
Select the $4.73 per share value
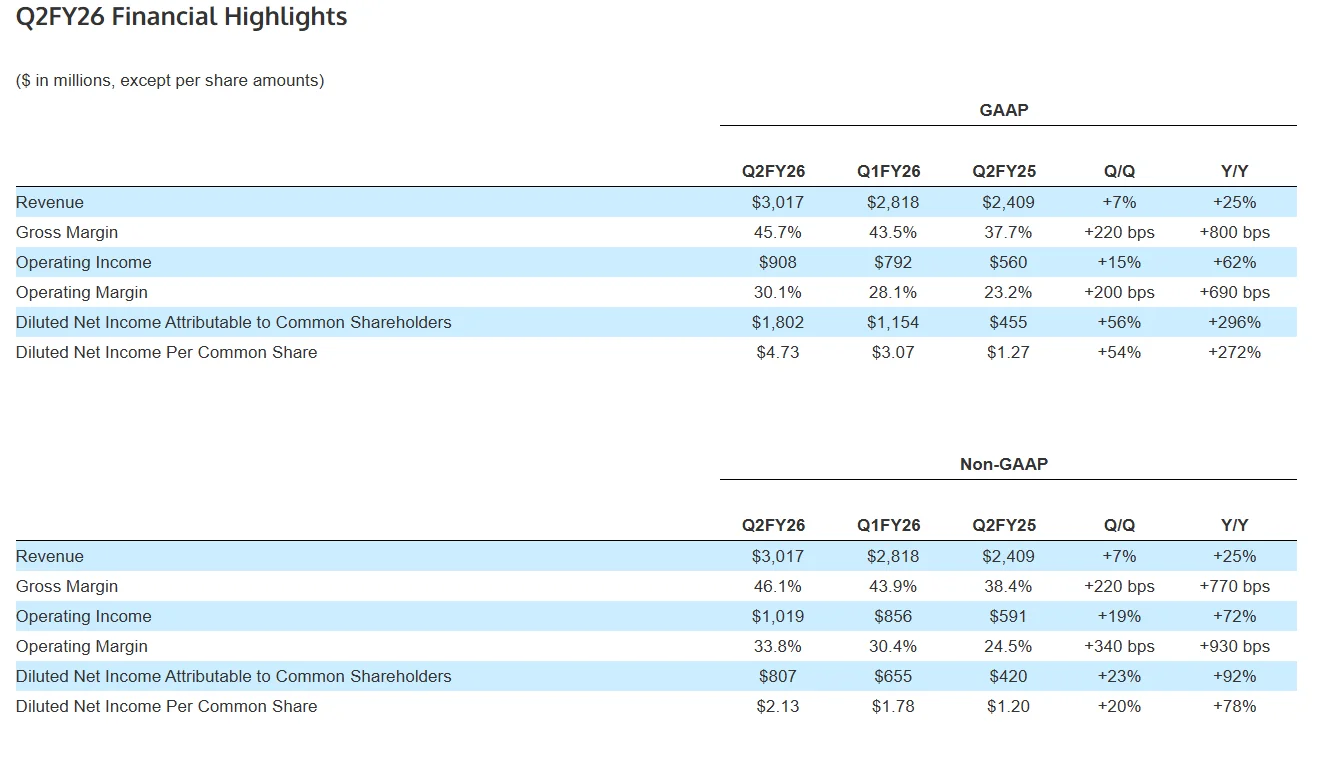coord(777,352)
